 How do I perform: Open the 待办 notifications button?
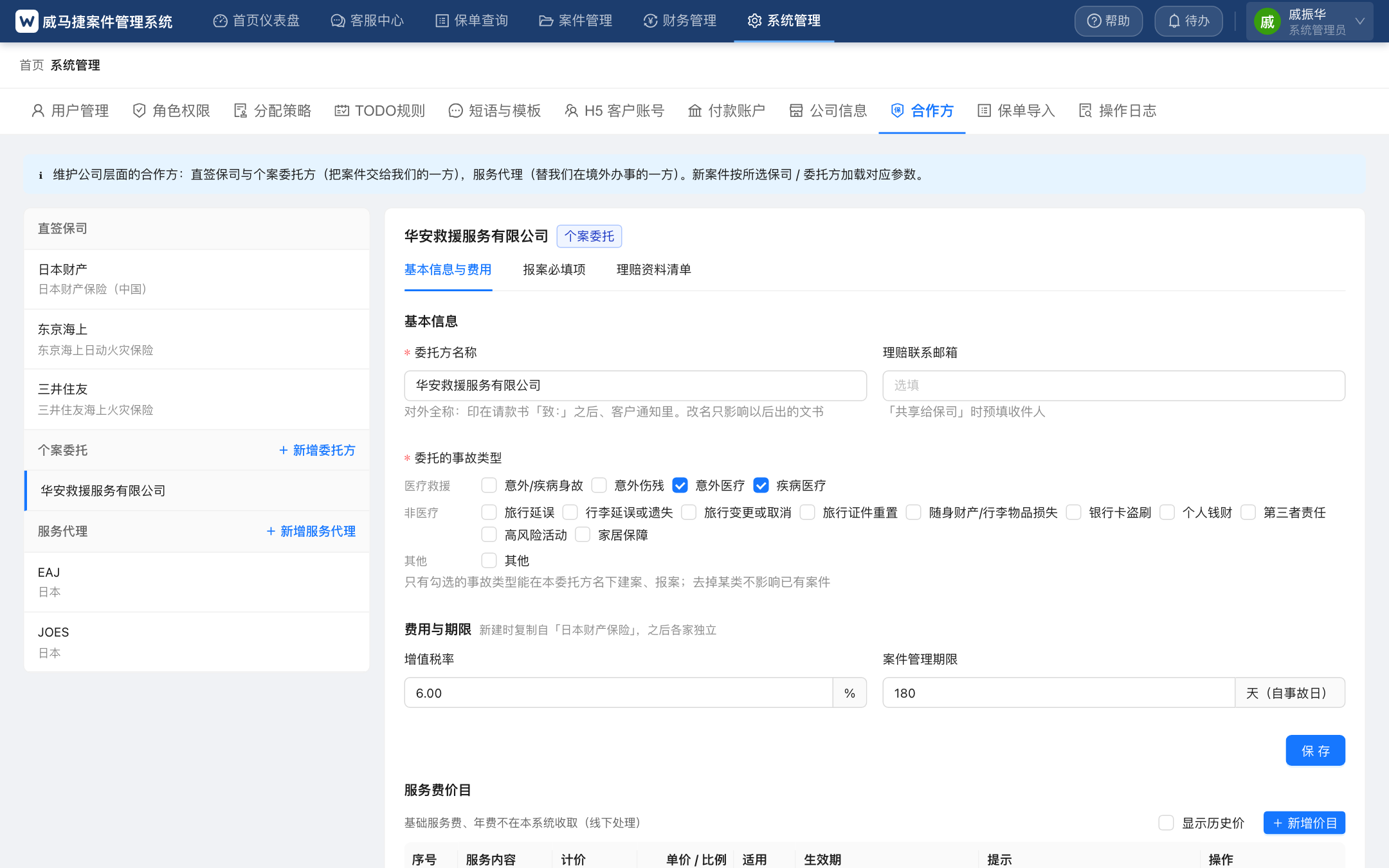click(x=1188, y=21)
